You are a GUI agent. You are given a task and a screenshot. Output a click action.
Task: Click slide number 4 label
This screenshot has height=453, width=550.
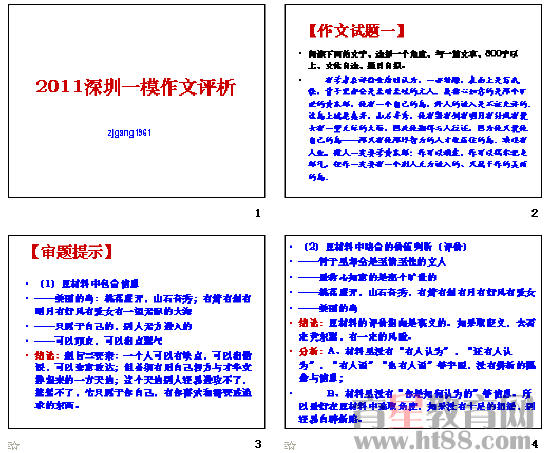coord(535,444)
